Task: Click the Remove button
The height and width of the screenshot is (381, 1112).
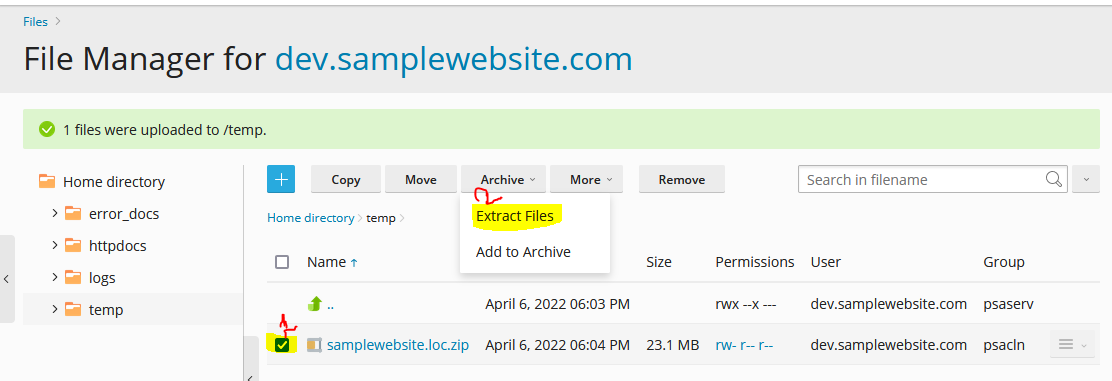Action: [682, 180]
